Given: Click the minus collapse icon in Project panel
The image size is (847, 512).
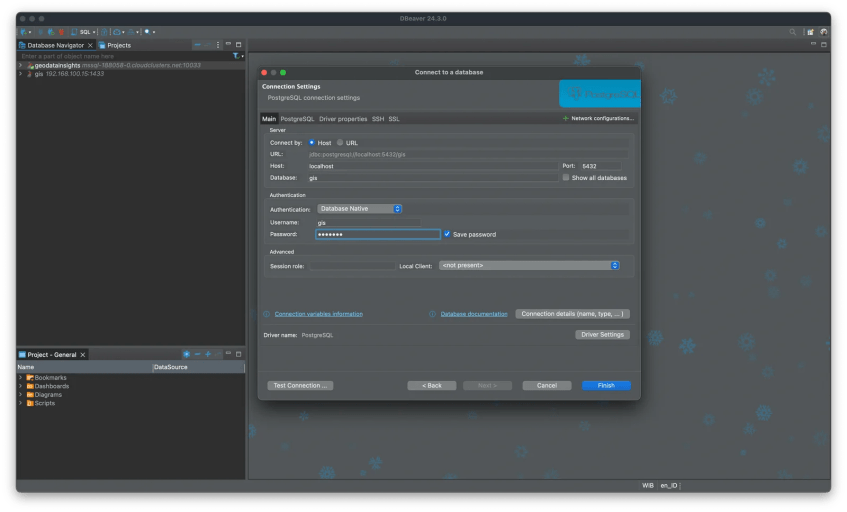Looking at the screenshot, I should 197,354.
